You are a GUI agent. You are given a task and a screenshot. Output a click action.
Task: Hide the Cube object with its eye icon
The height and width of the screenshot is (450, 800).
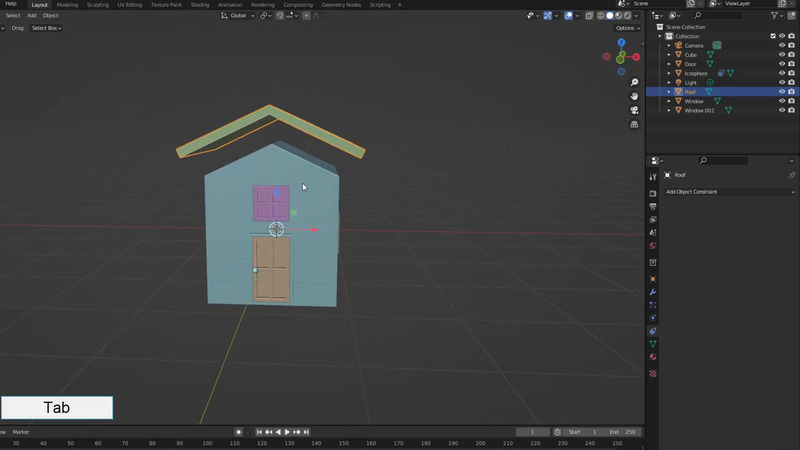782,55
